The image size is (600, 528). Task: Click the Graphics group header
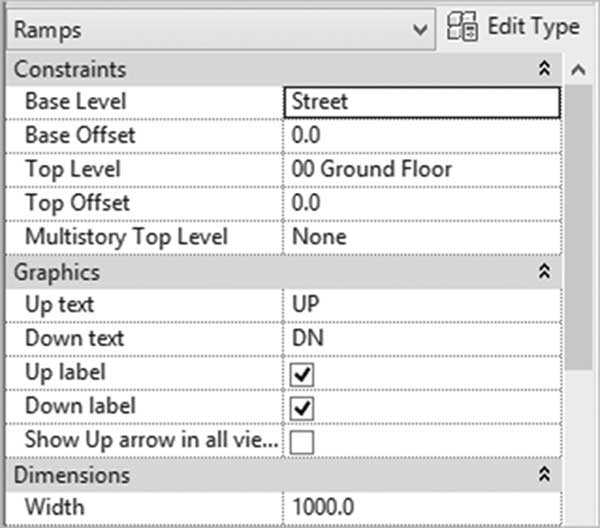click(284, 272)
